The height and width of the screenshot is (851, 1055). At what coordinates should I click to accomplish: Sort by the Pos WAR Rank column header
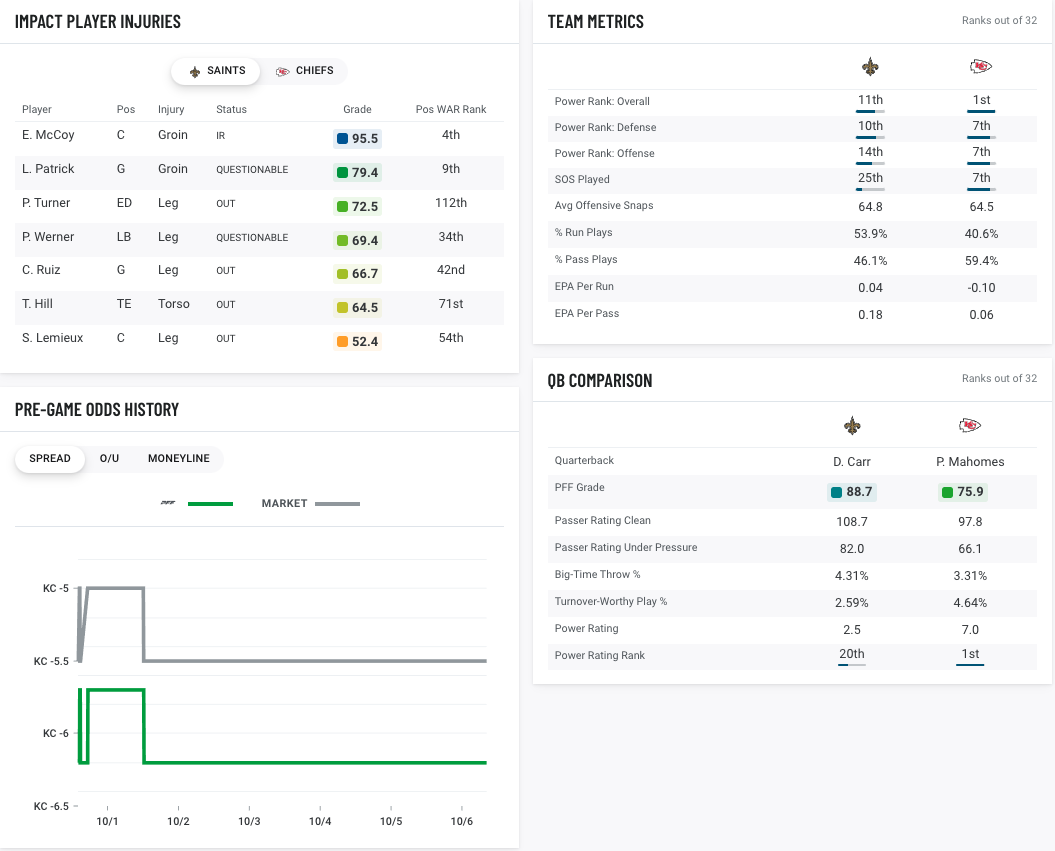[451, 109]
